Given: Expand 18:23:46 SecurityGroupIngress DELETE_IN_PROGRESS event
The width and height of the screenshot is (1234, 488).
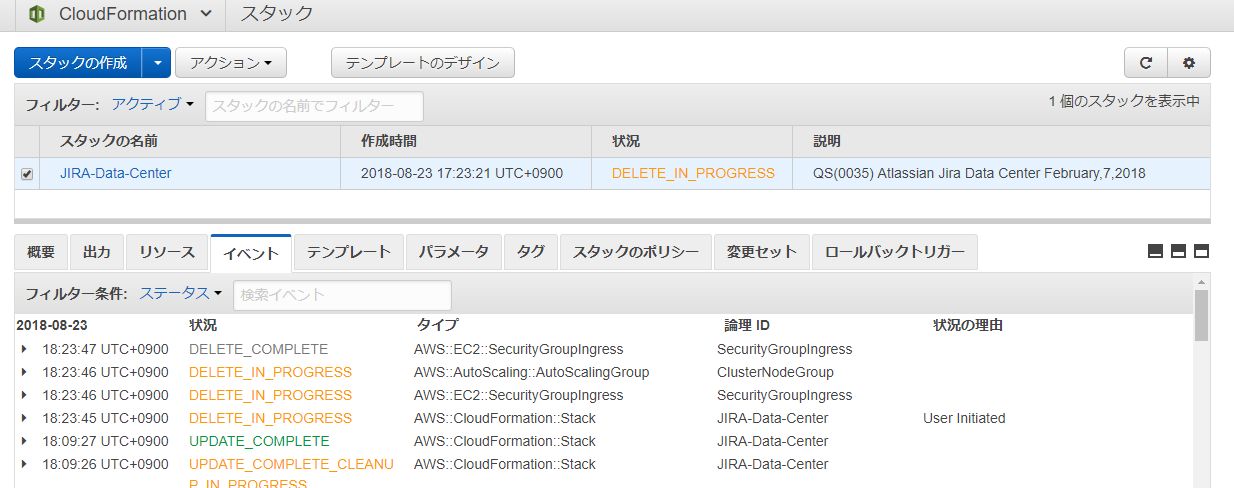Looking at the screenshot, I should point(24,395).
